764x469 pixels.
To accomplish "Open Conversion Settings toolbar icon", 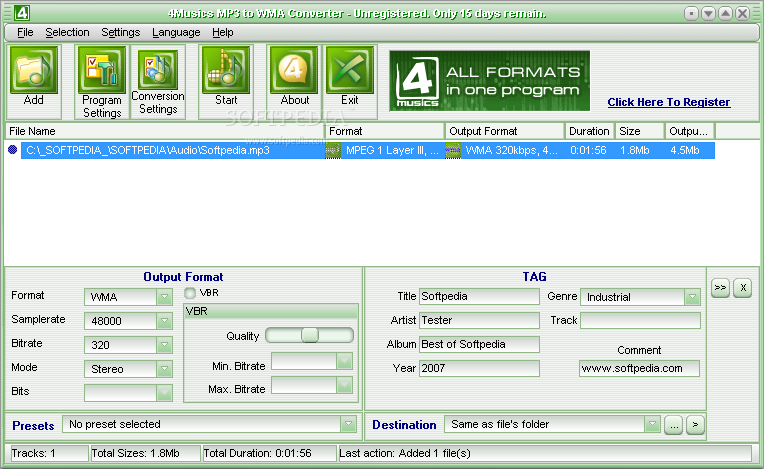I will (158, 70).
